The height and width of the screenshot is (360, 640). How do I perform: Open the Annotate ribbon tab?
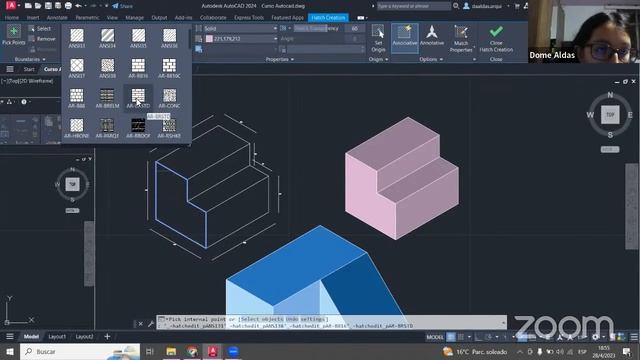tap(57, 18)
